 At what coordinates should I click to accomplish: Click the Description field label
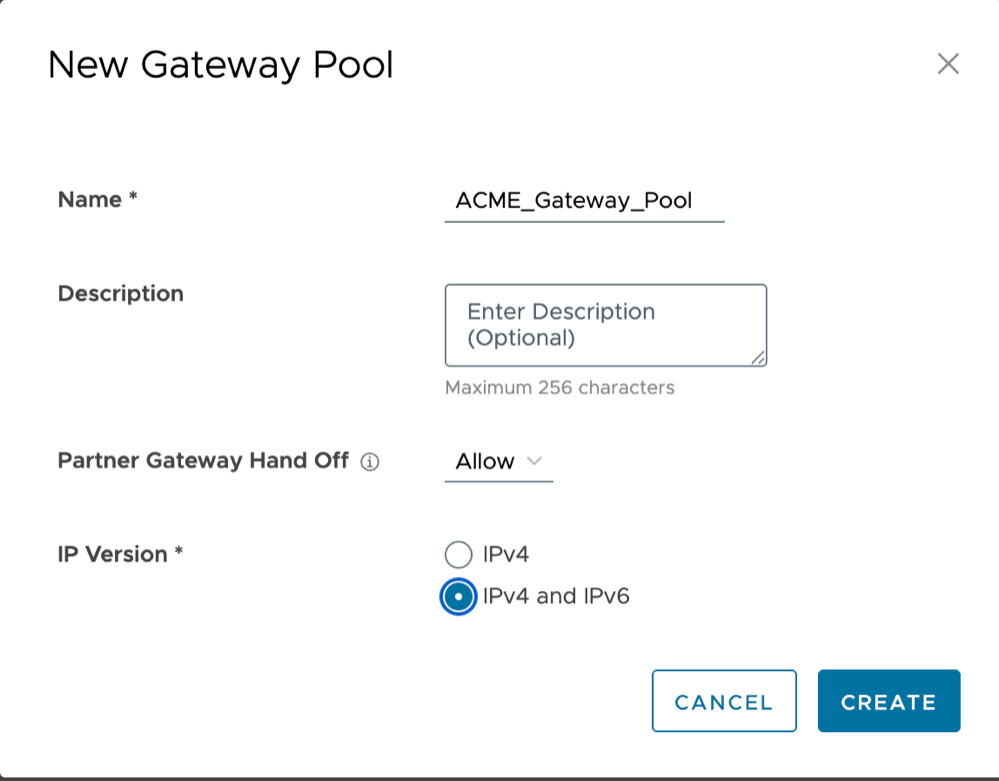pyautogui.click(x=120, y=294)
